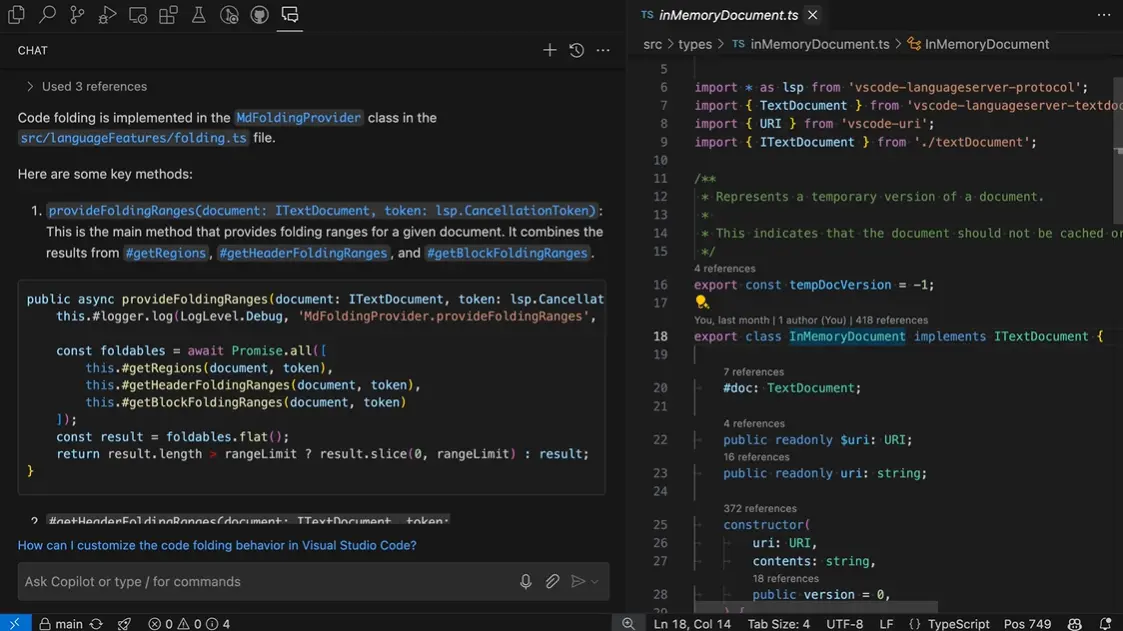The height and width of the screenshot is (631, 1123).
Task: Open the Remote Explorer view
Action: click(138, 14)
